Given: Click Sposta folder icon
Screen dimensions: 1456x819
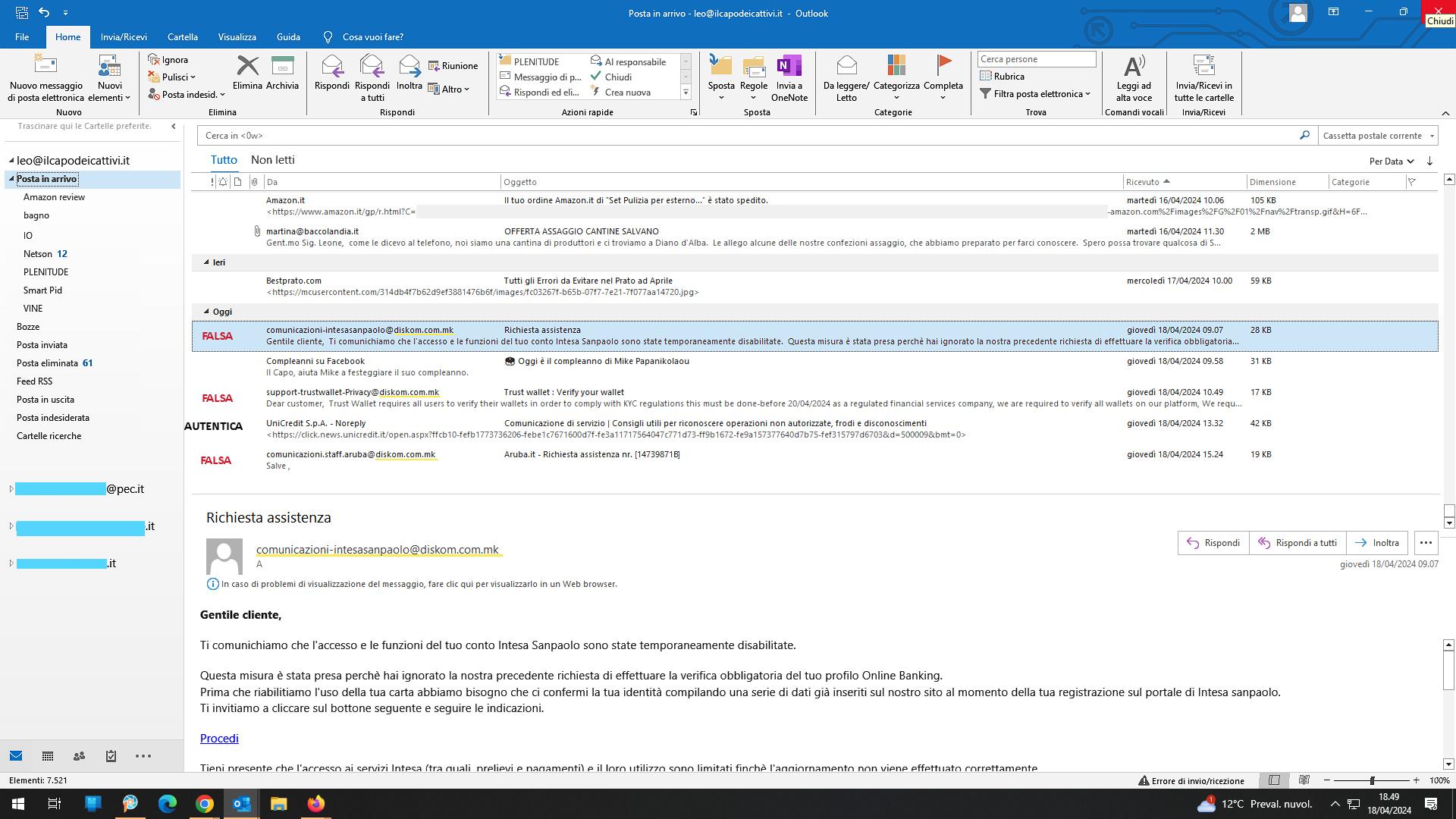Looking at the screenshot, I should (x=721, y=66).
